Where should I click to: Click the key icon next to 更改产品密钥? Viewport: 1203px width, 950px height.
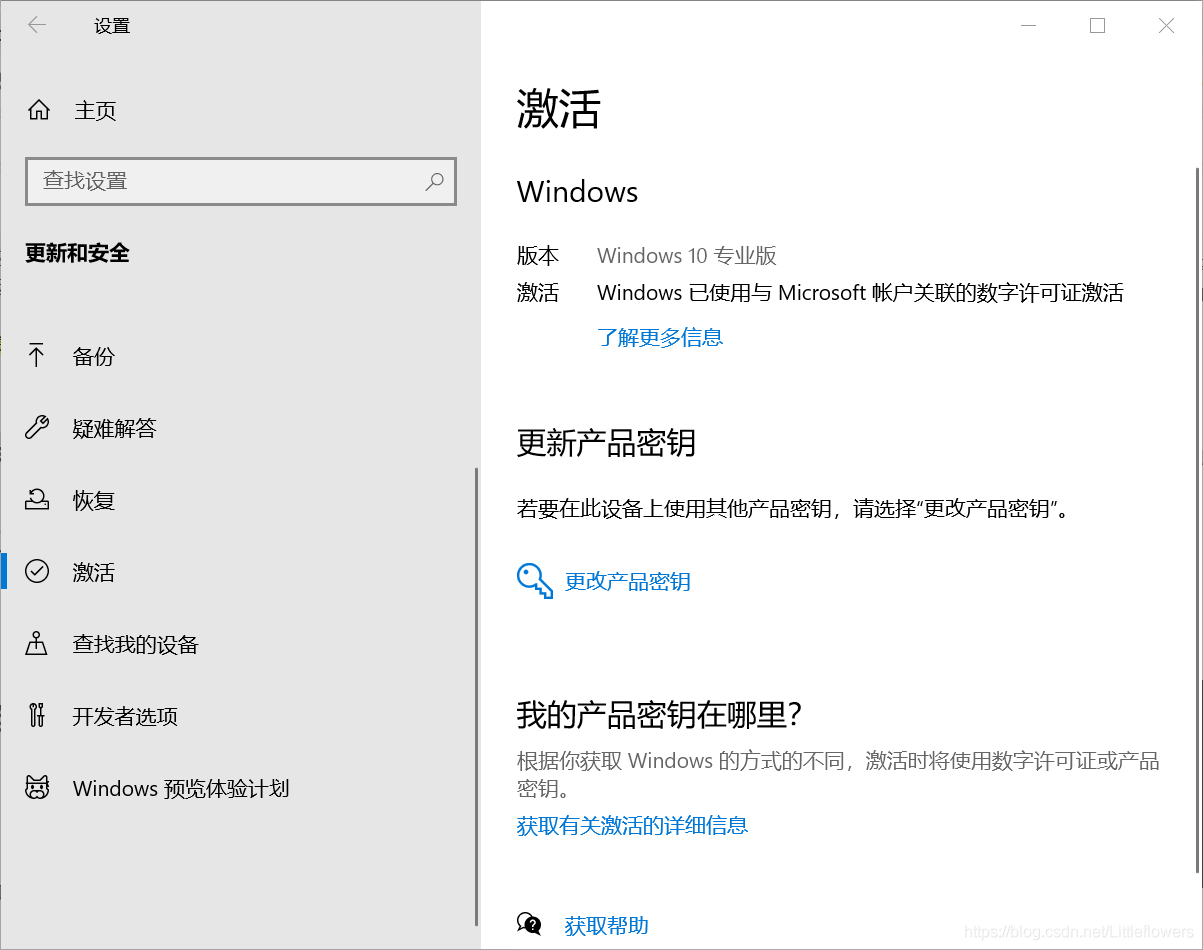[x=535, y=581]
